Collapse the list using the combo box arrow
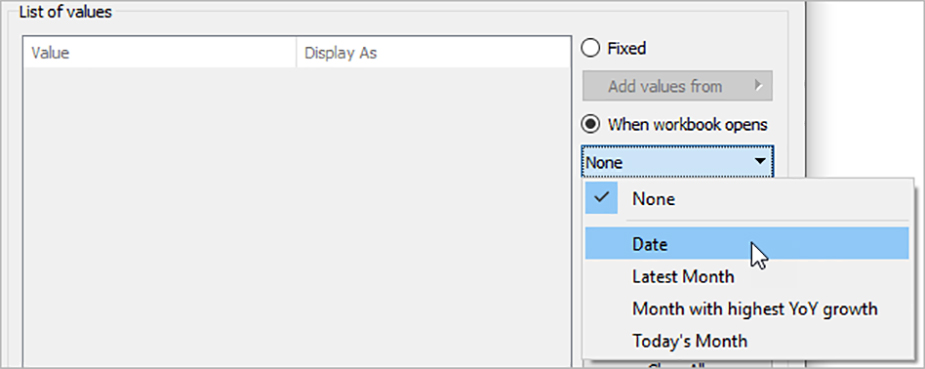Viewport: 925px width, 369px height. tap(760, 161)
